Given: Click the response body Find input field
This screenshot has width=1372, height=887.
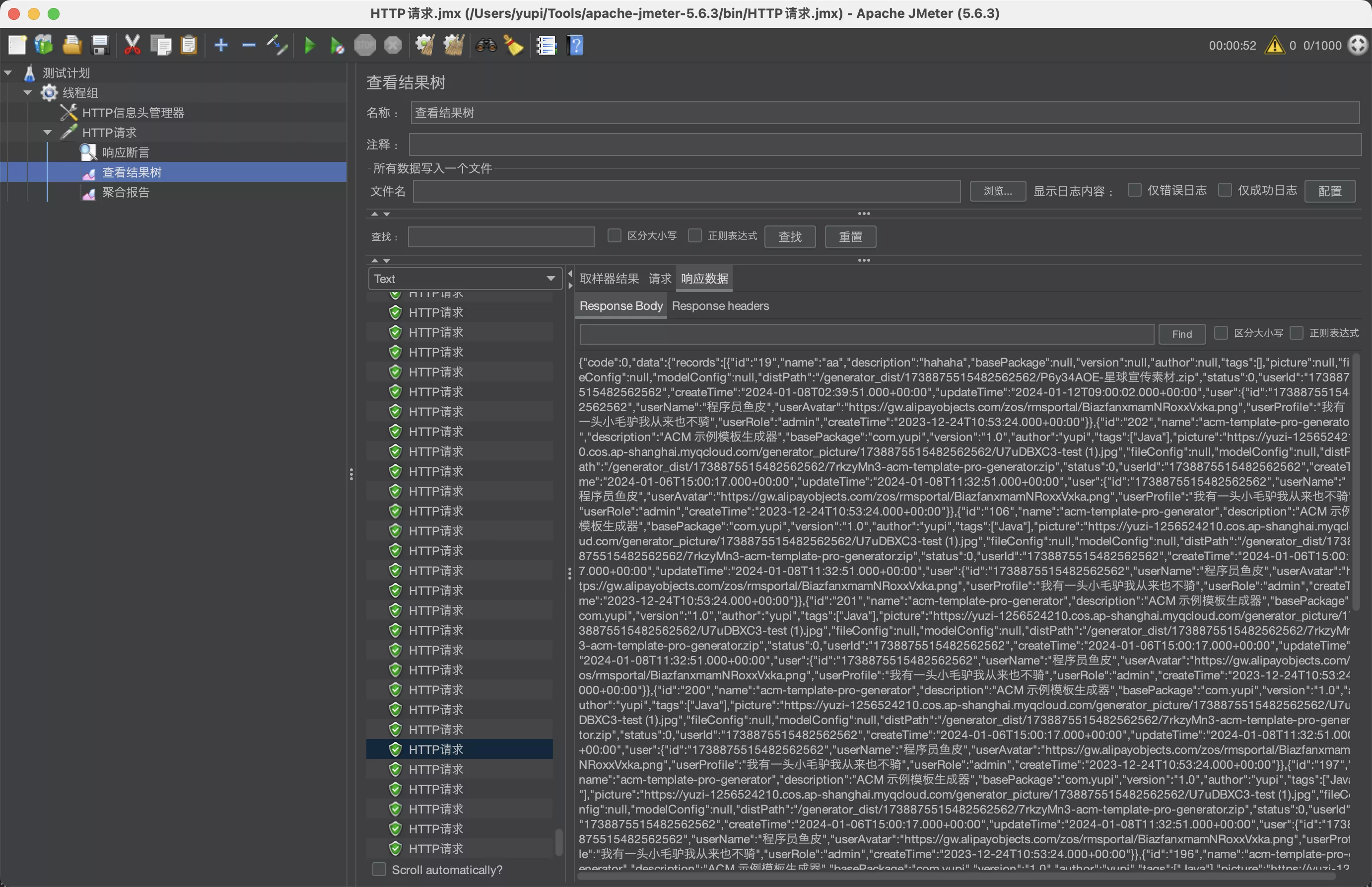Looking at the screenshot, I should (867, 334).
